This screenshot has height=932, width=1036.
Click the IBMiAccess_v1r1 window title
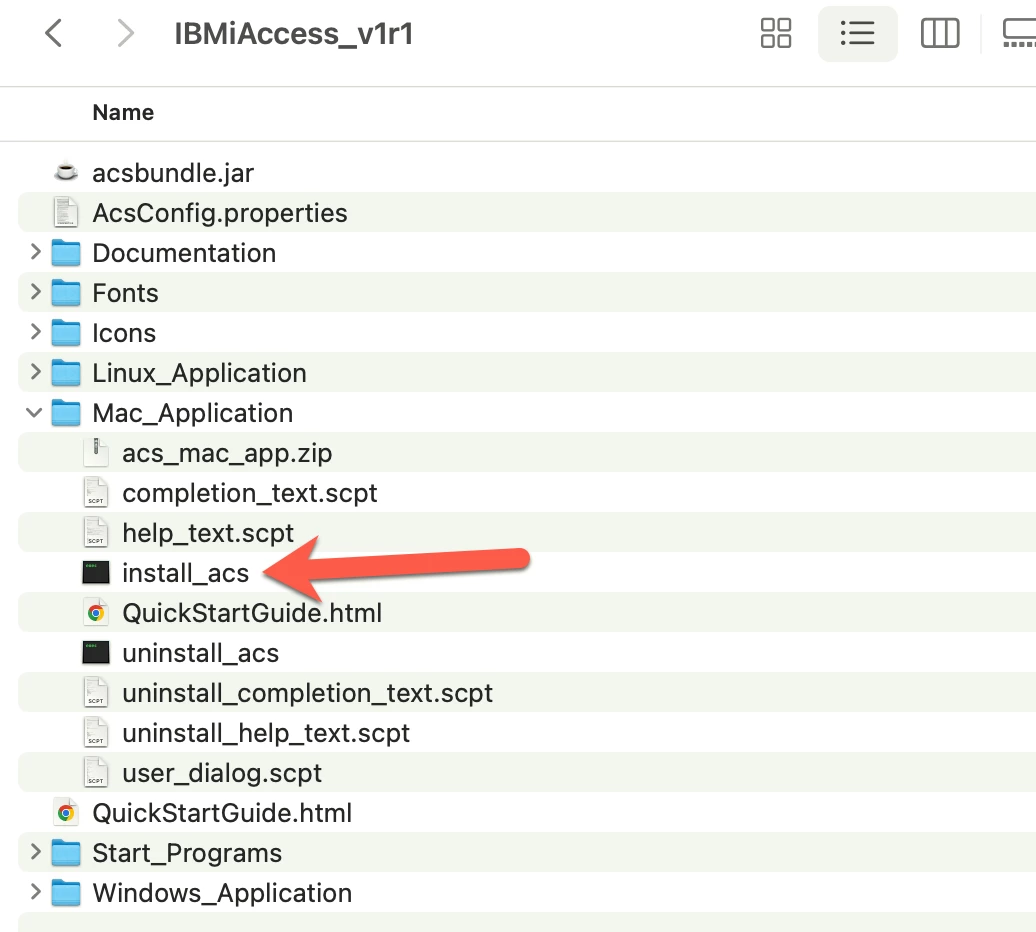pos(294,34)
